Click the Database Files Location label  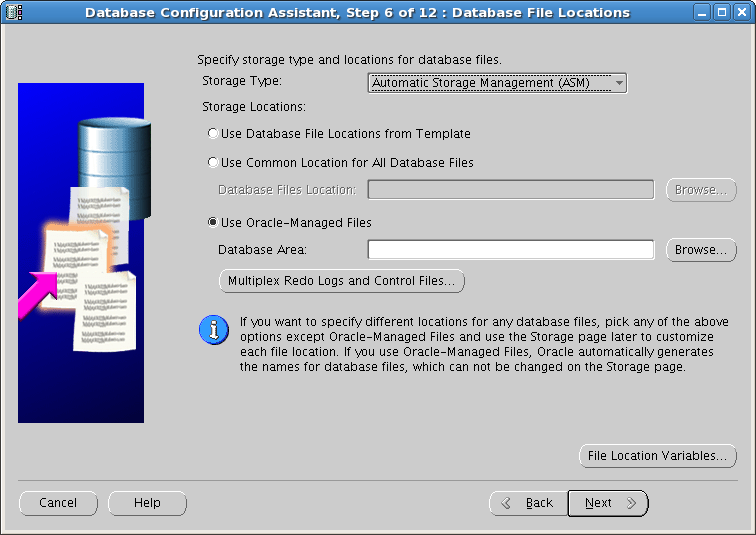click(x=287, y=190)
